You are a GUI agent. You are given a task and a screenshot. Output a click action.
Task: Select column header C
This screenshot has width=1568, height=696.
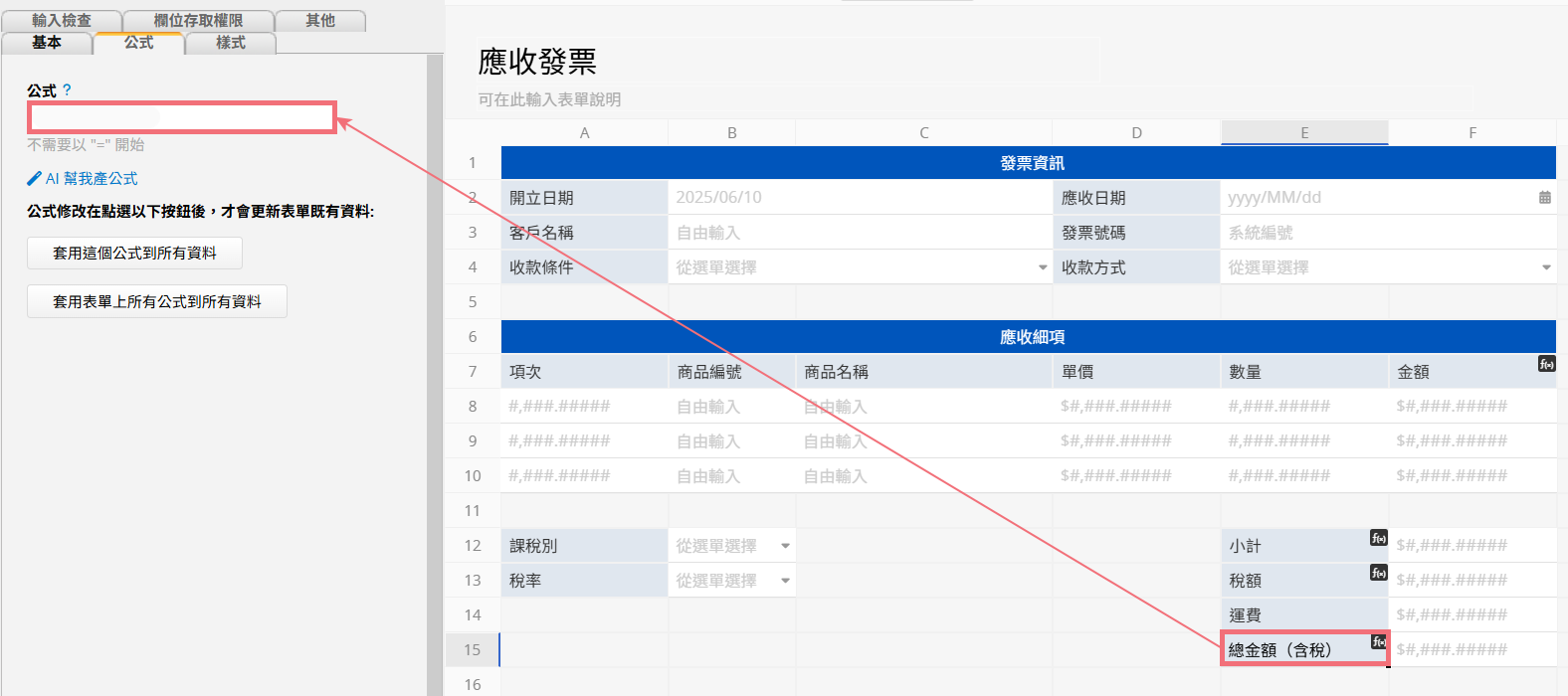coord(923,133)
